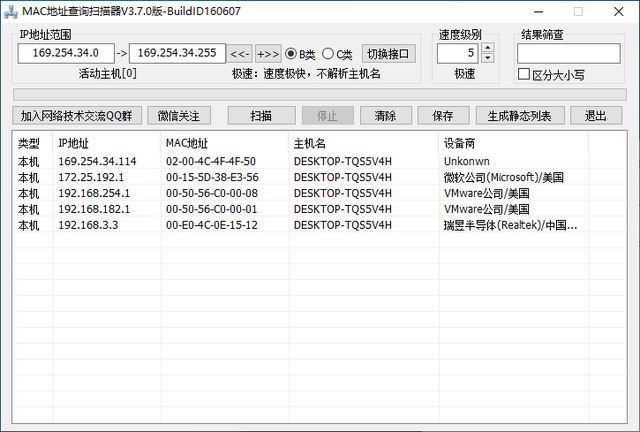Image resolution: width=640 pixels, height=432 pixels.
Task: Click vendor cell 瑞昱半导体(Realtek)
Action: [x=510, y=225]
